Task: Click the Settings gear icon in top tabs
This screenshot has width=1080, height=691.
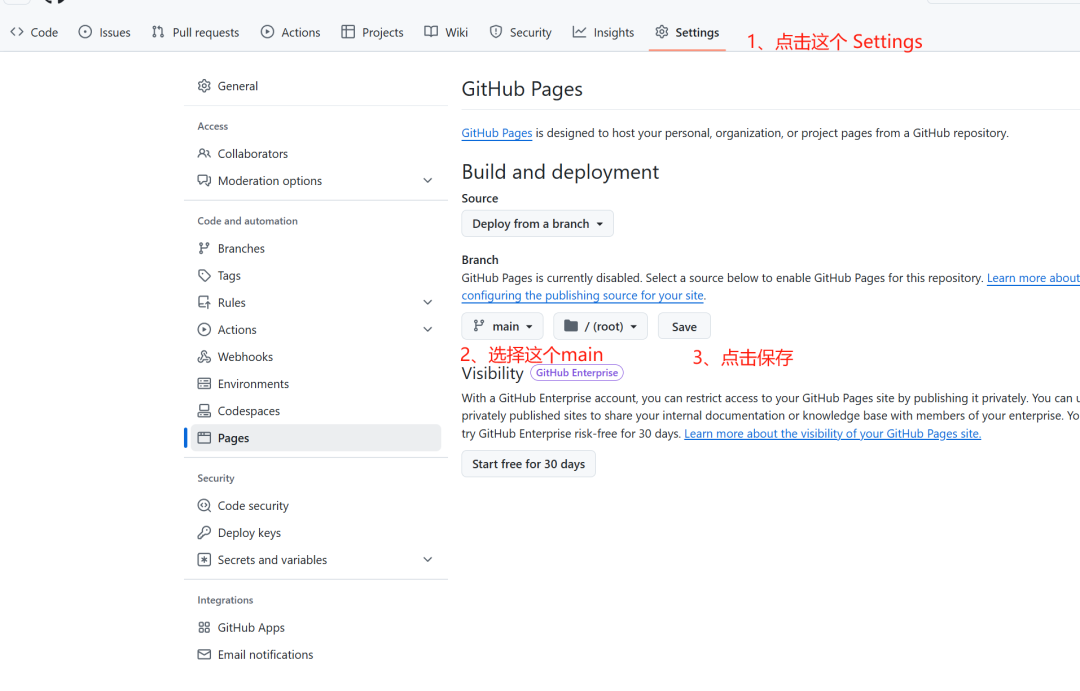Action: 662,32
